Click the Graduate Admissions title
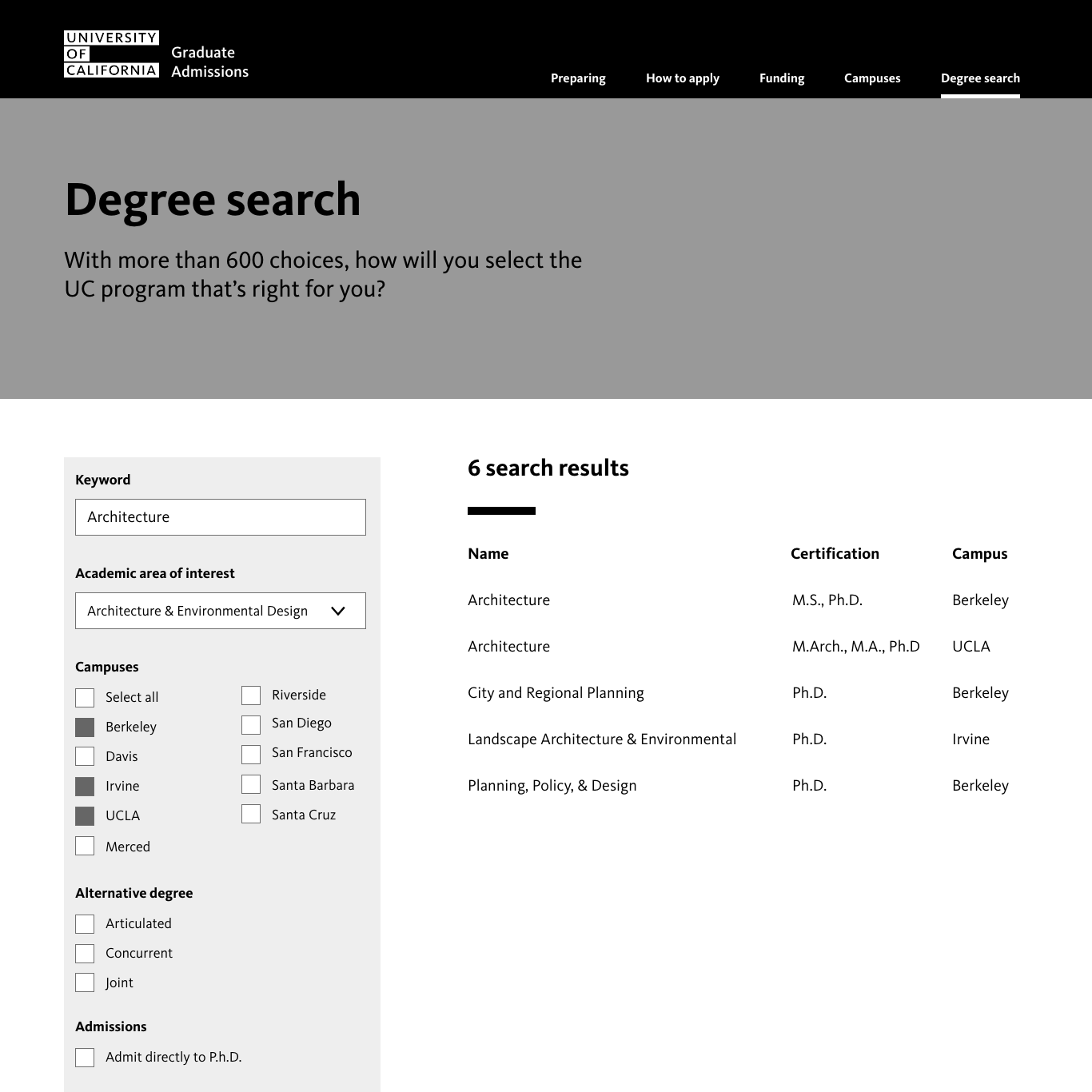Image resolution: width=1092 pixels, height=1092 pixels. pyautogui.click(x=209, y=62)
